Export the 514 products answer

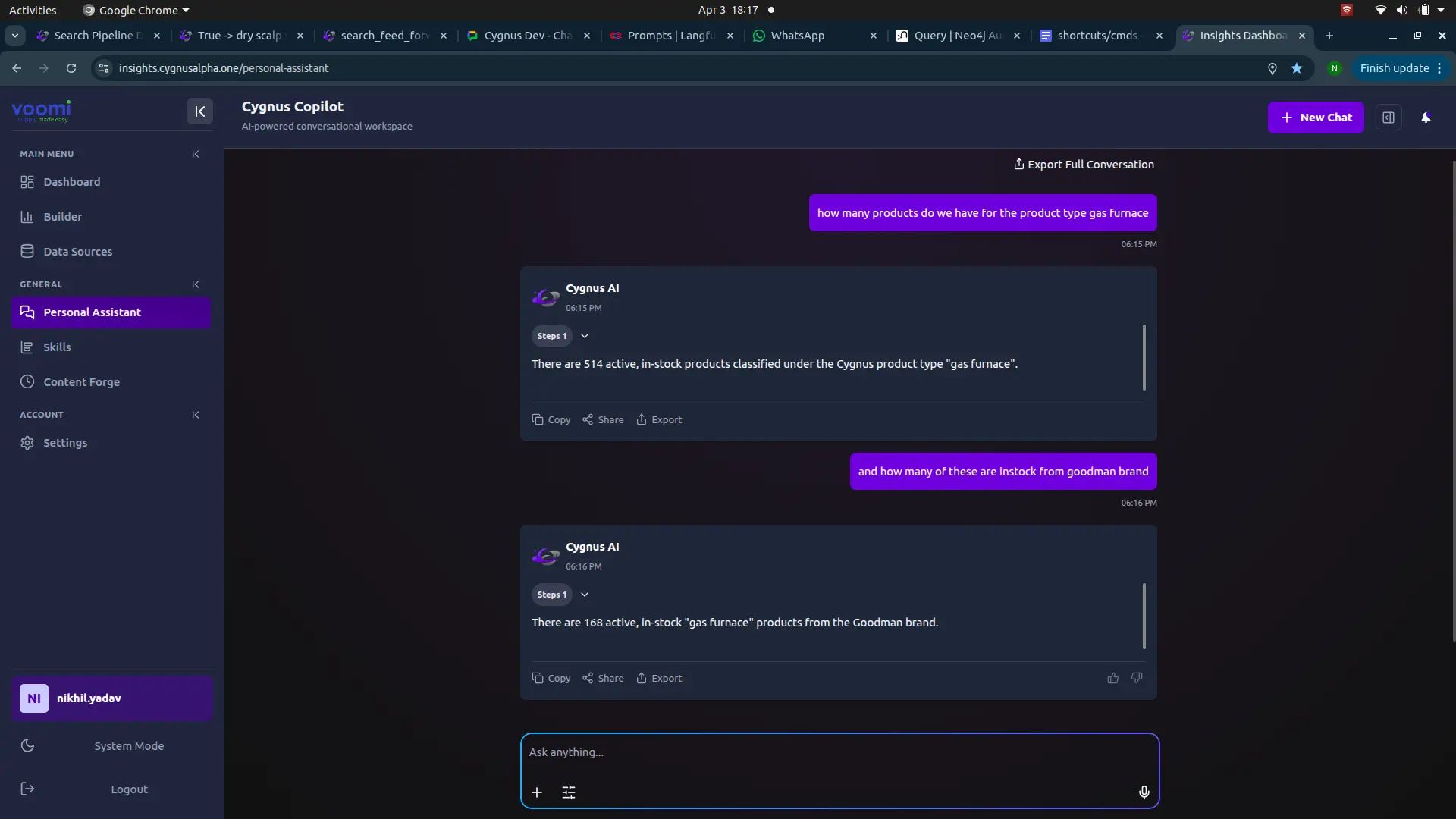click(x=659, y=420)
